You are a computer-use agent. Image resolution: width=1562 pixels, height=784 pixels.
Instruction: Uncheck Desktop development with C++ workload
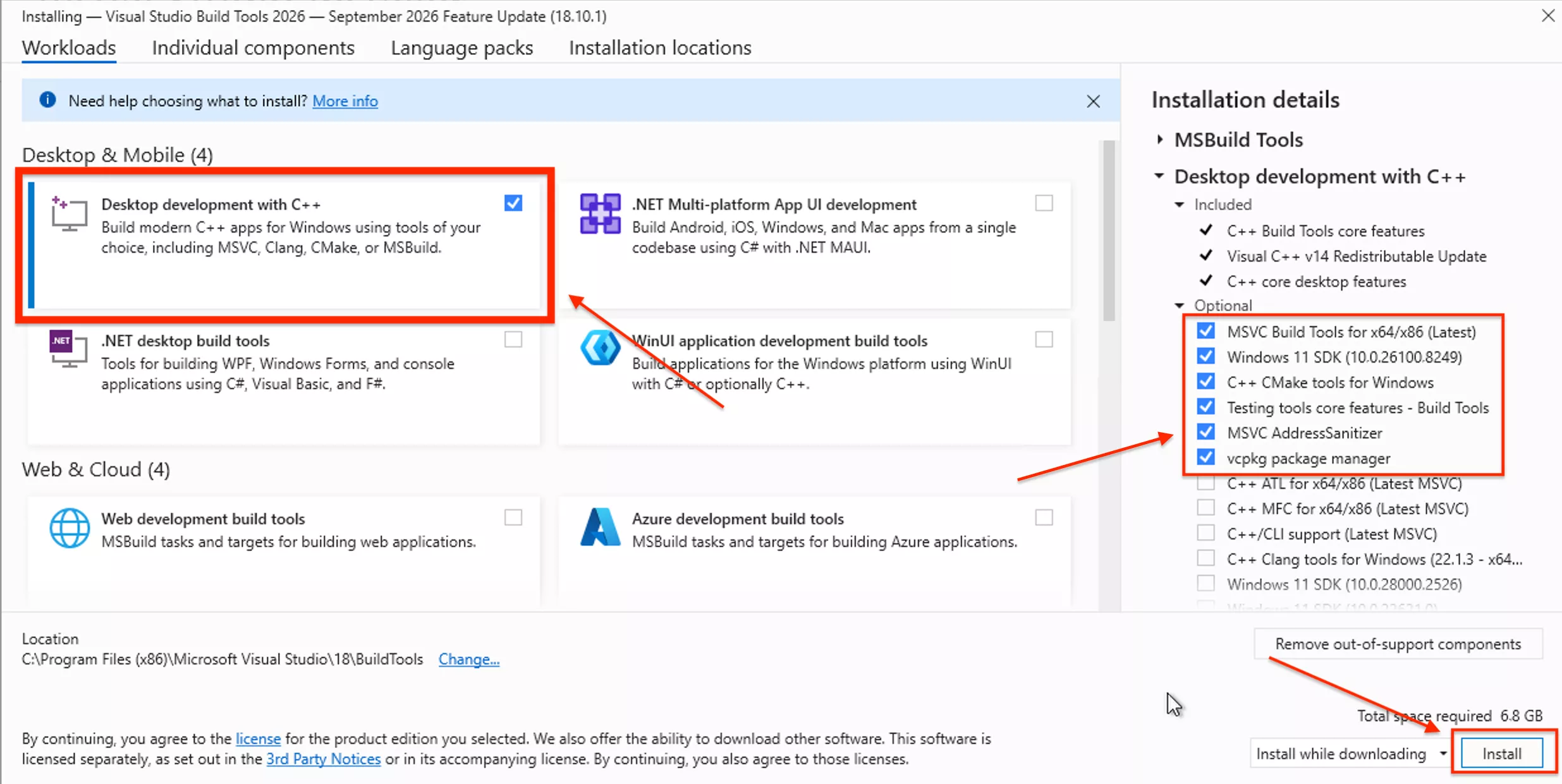point(513,203)
